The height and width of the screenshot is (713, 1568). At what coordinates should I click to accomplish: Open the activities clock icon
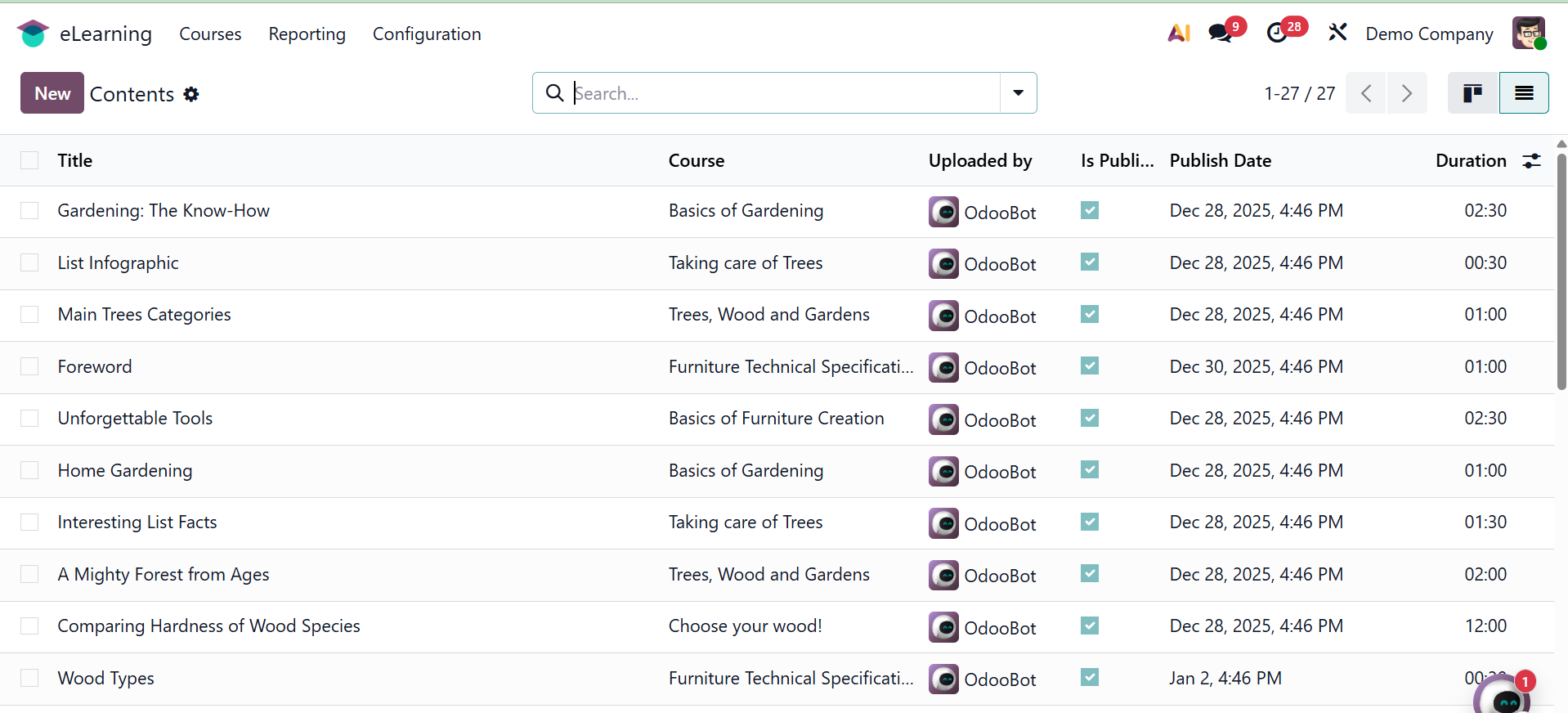pyautogui.click(x=1277, y=34)
